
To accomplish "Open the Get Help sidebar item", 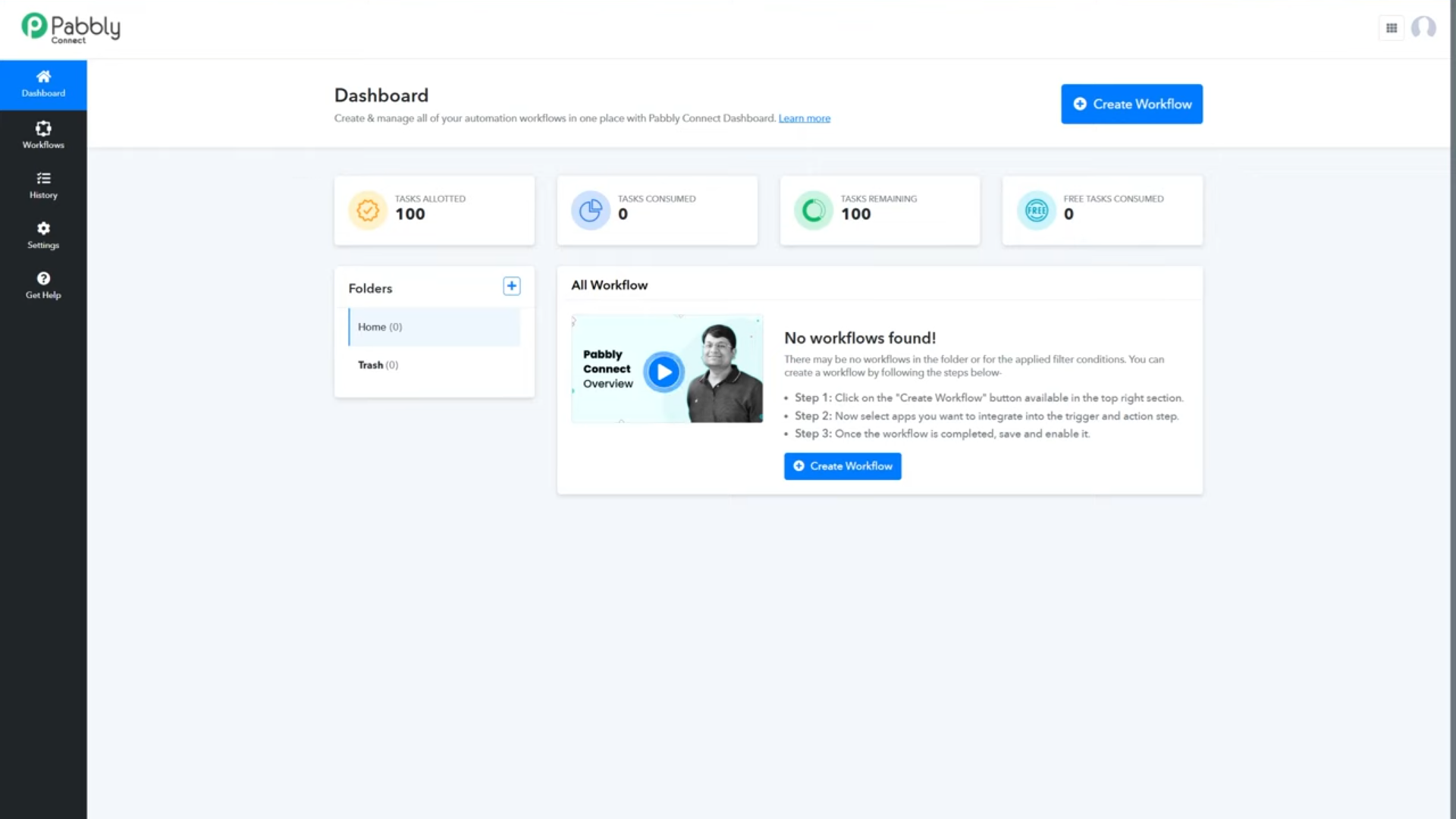I will pos(43,285).
